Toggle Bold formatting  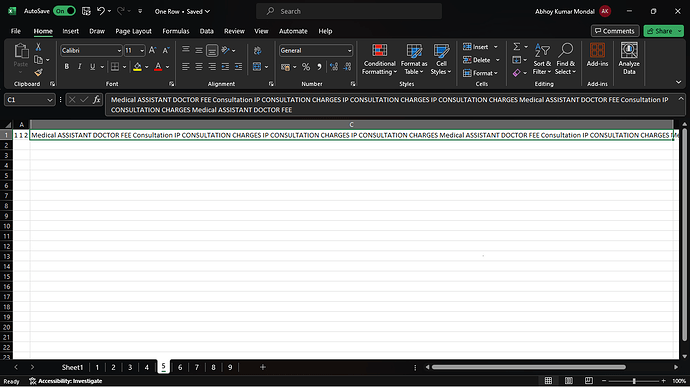[x=66, y=67]
